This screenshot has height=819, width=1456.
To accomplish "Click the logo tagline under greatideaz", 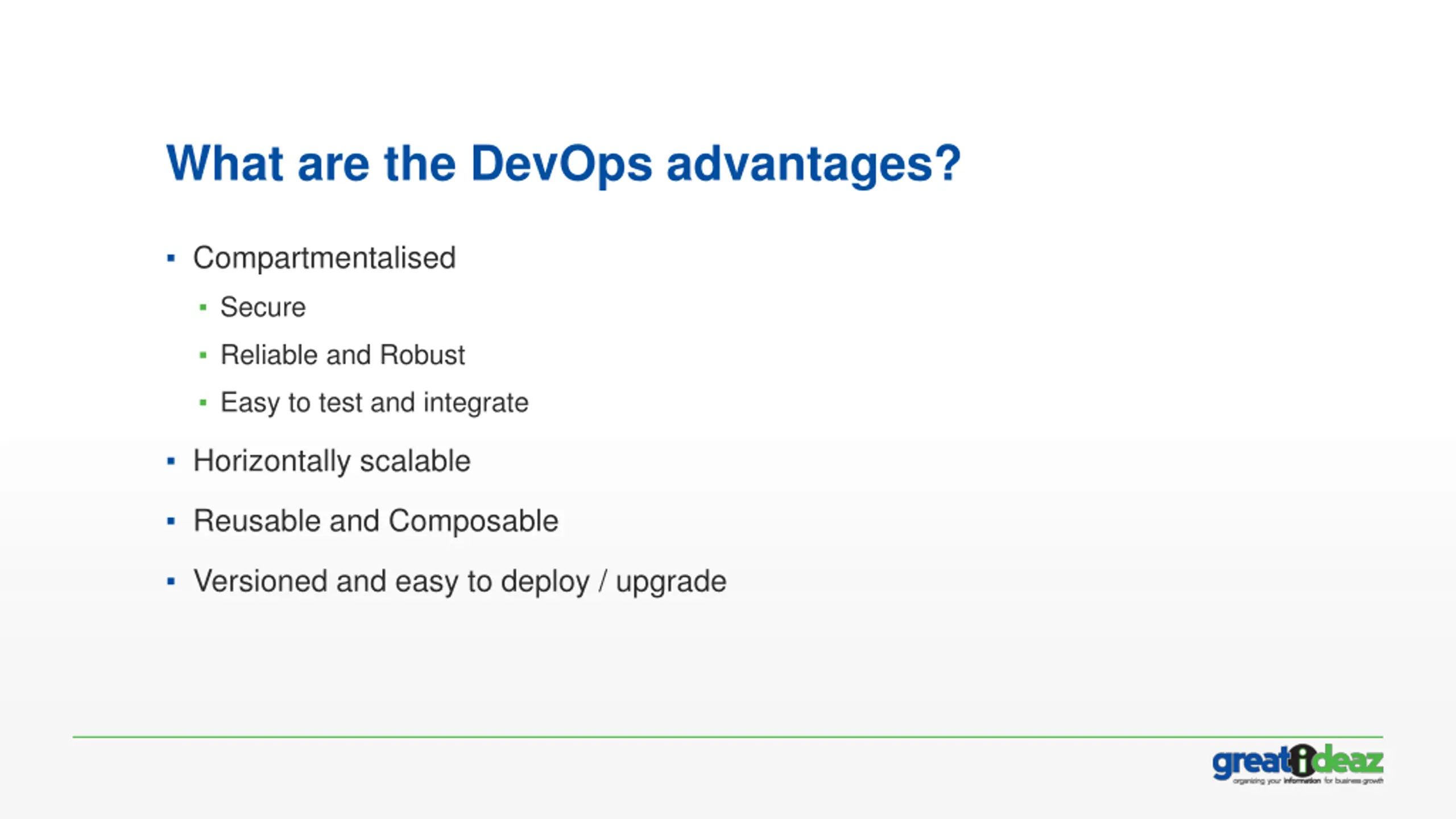I will click(1308, 781).
